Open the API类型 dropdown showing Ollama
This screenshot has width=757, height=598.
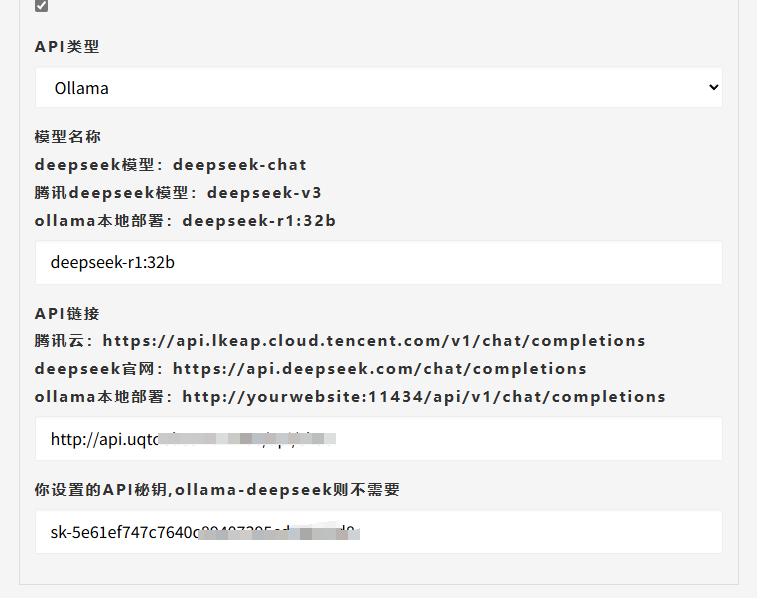(378, 88)
